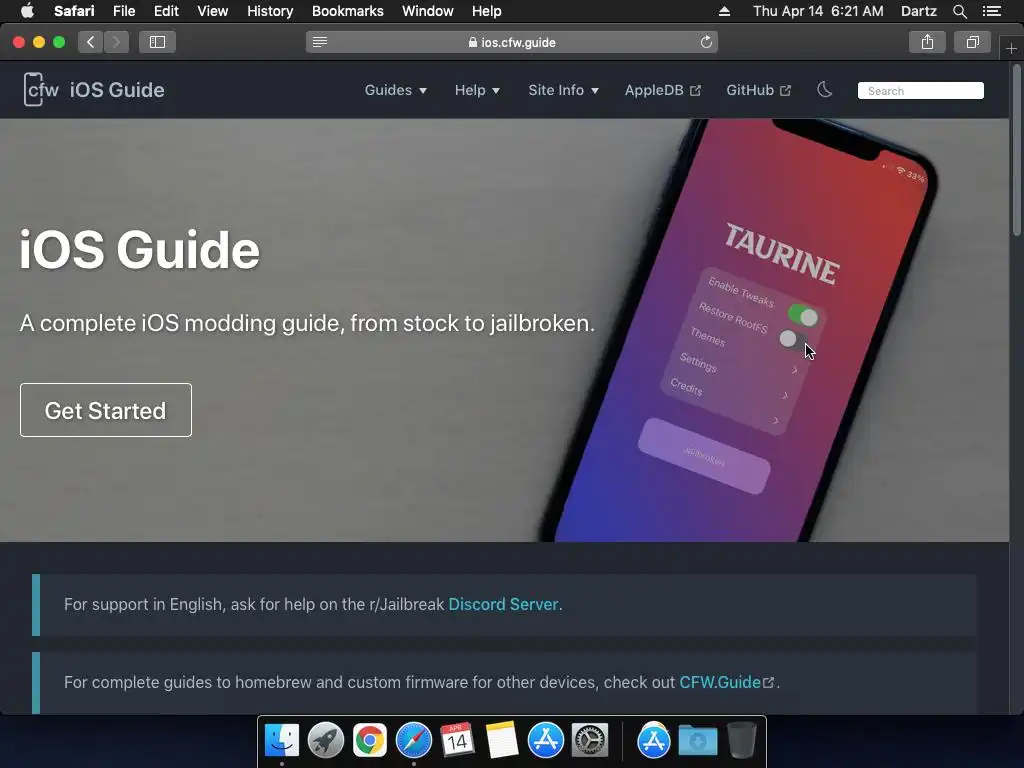
Task: Reload the ios.cfw.guide page
Action: point(706,42)
